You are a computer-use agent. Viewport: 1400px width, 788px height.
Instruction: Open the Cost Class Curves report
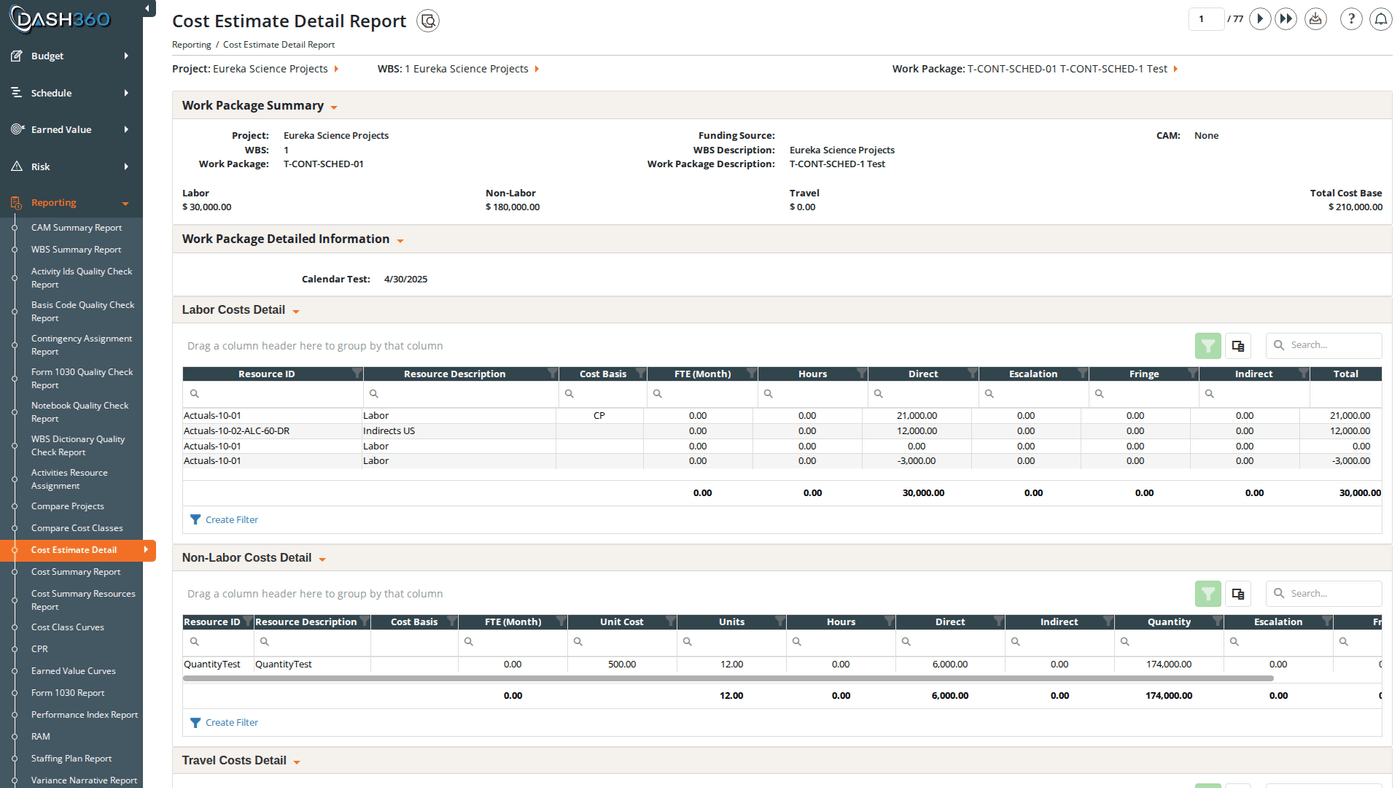(x=67, y=628)
